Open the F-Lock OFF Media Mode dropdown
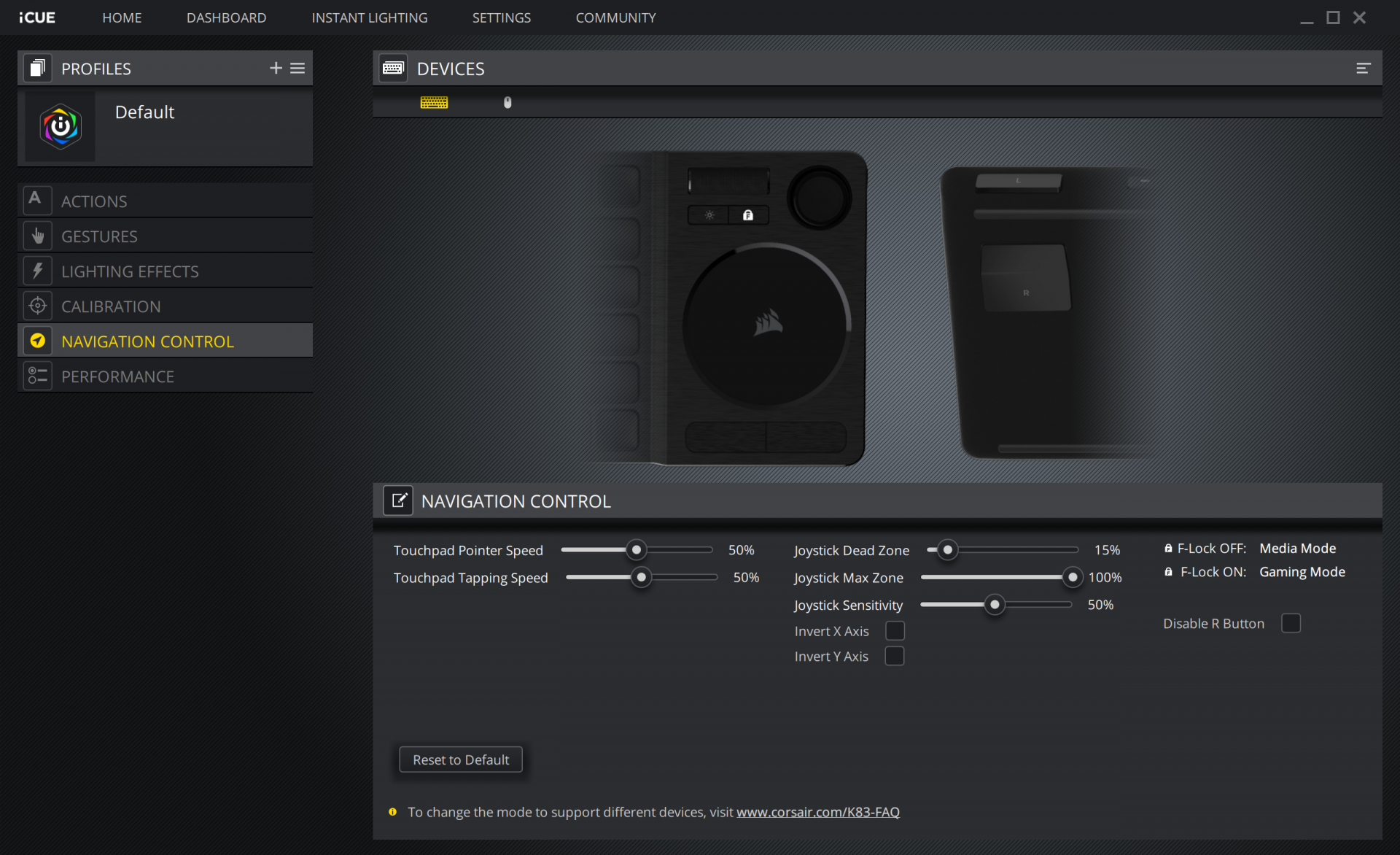This screenshot has width=1400, height=855. [x=1297, y=549]
